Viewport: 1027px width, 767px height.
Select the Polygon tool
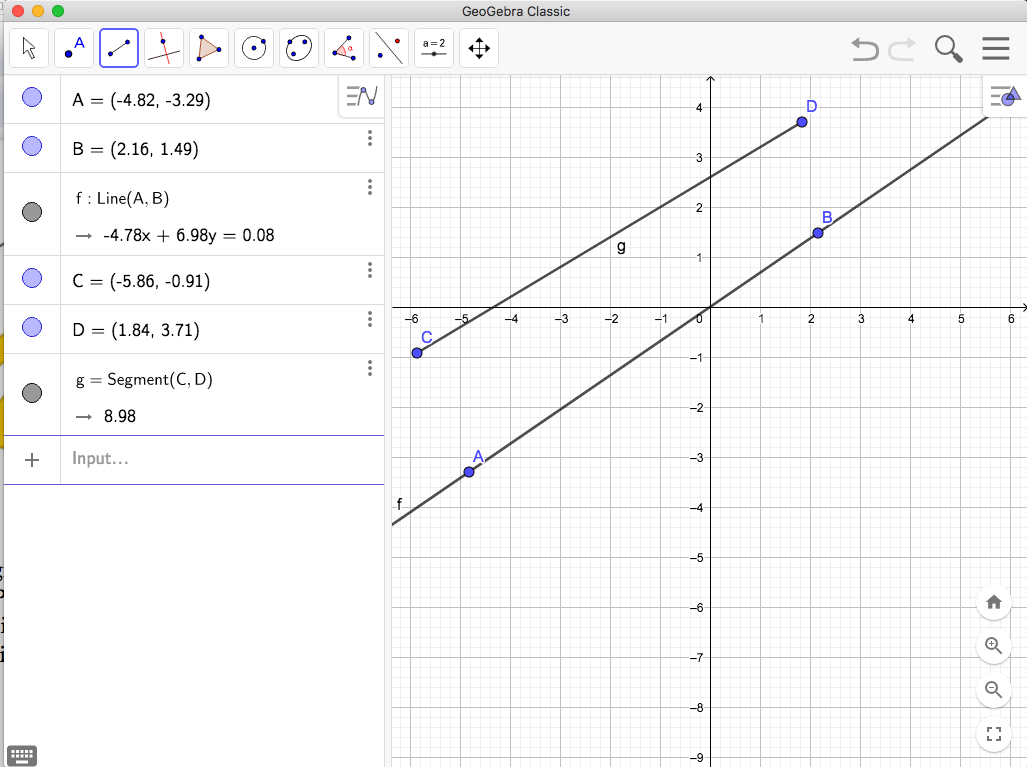click(208, 47)
